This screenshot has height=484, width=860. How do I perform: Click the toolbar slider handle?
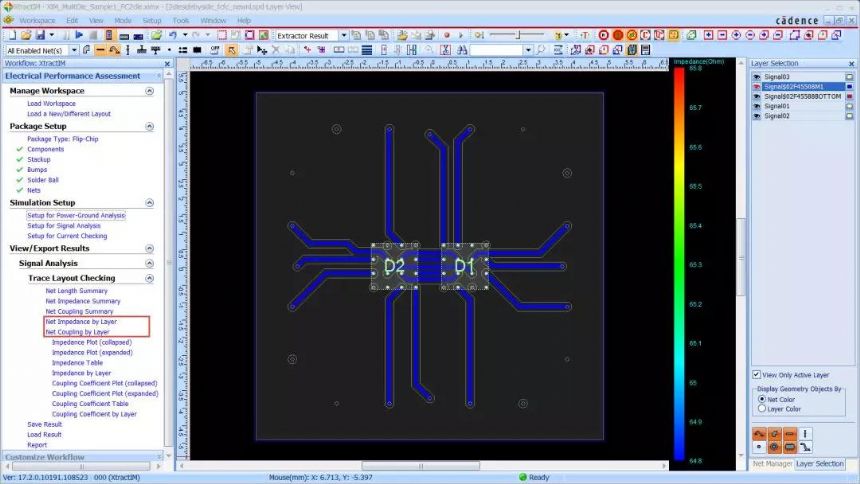click(x=518, y=35)
